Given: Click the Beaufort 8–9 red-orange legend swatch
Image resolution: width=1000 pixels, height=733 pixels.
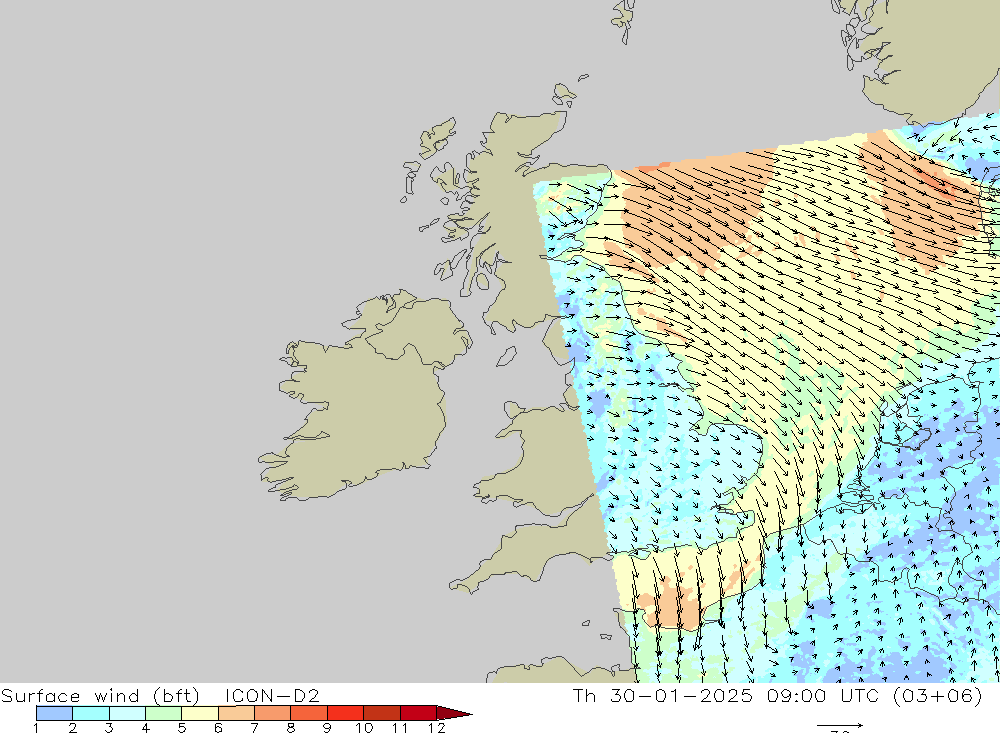Looking at the screenshot, I should coord(309,713).
